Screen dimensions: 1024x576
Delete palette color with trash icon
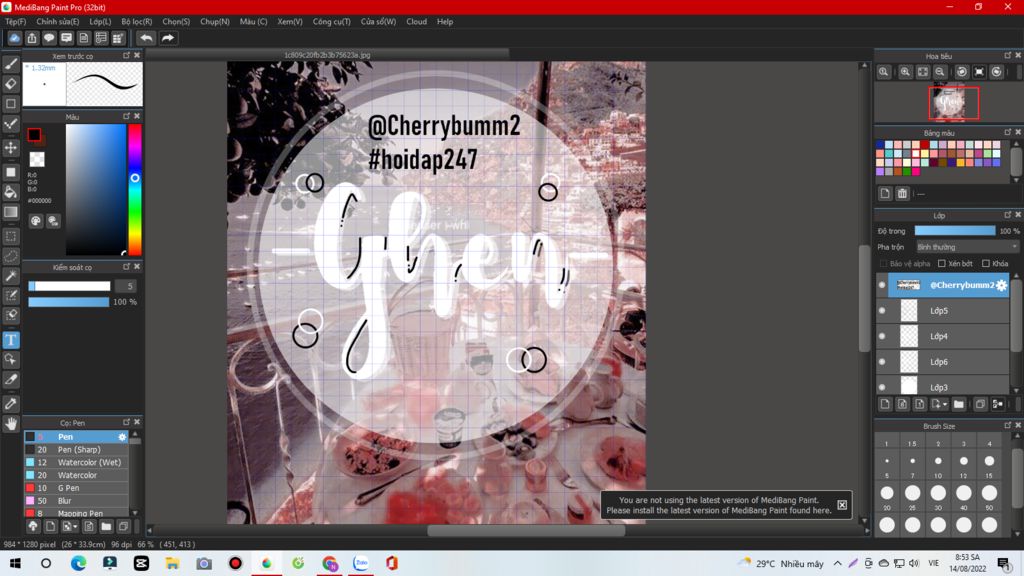coord(902,193)
